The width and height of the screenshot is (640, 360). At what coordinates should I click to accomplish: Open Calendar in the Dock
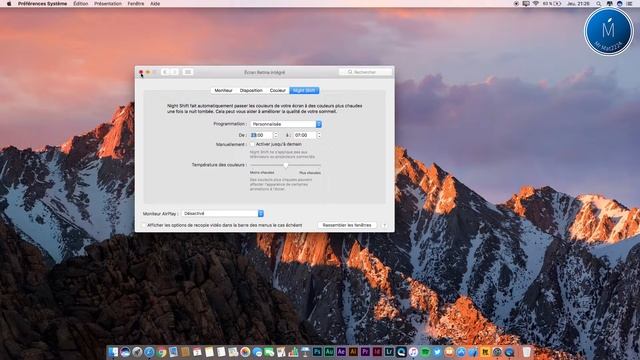click(197, 352)
